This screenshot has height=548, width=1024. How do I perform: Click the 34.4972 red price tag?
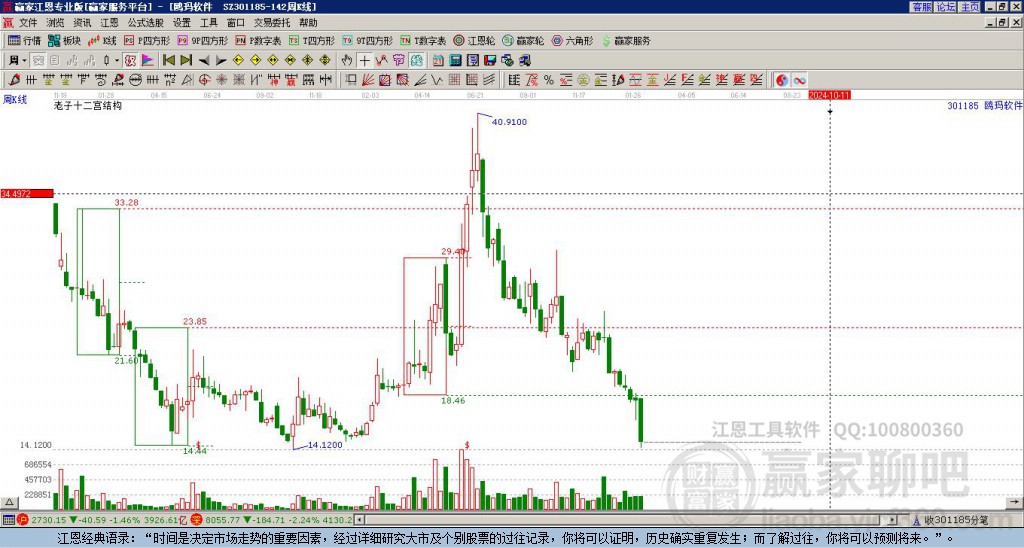pos(27,193)
